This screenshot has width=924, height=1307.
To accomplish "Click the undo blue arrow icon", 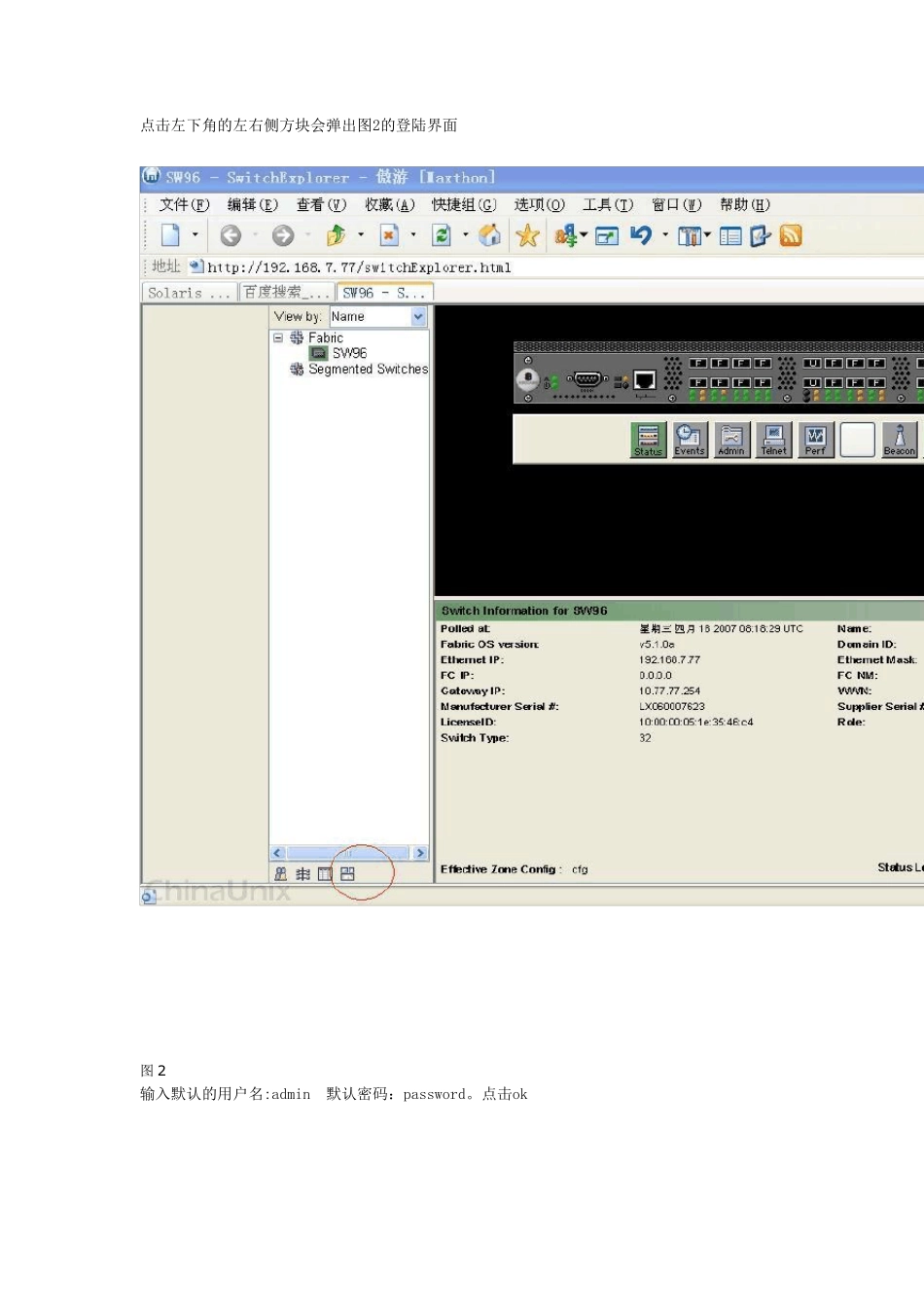I will (640, 235).
